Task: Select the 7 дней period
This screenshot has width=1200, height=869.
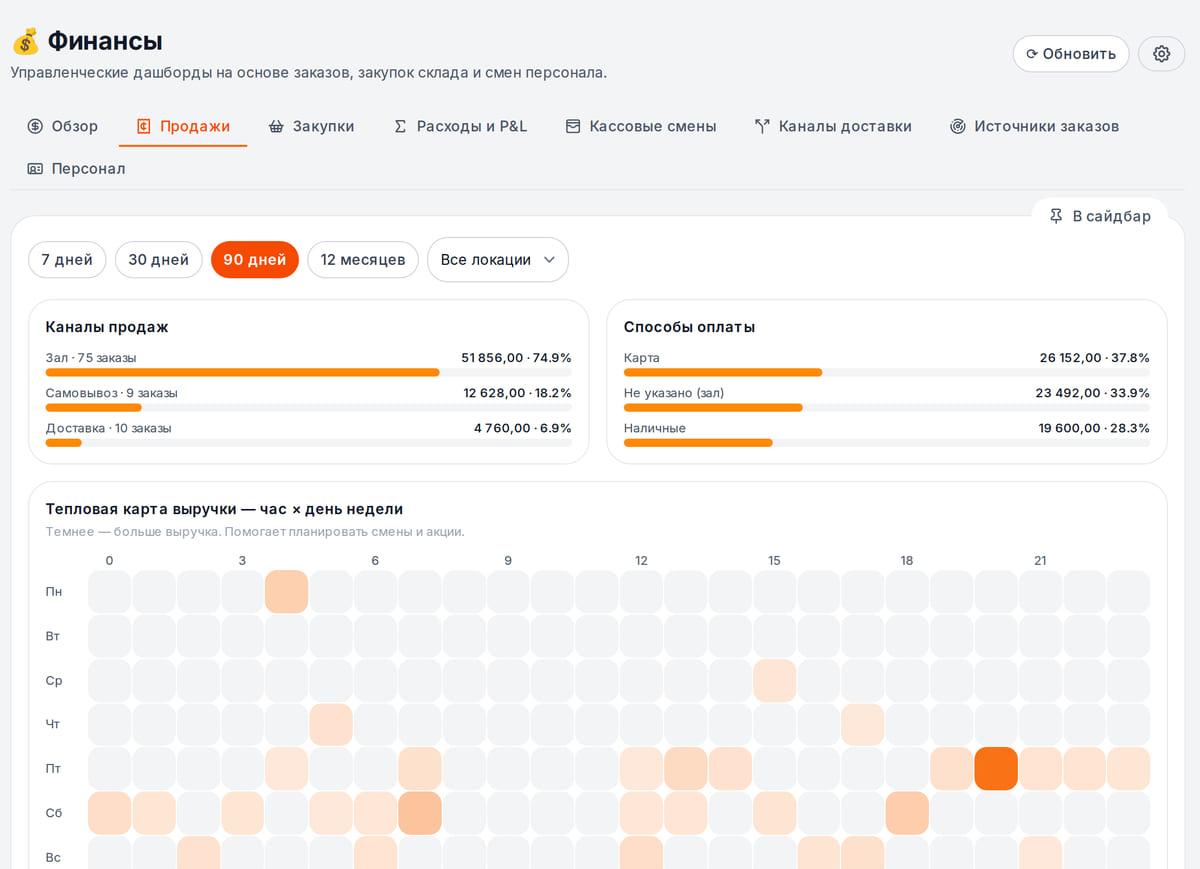Action: [x=67, y=260]
